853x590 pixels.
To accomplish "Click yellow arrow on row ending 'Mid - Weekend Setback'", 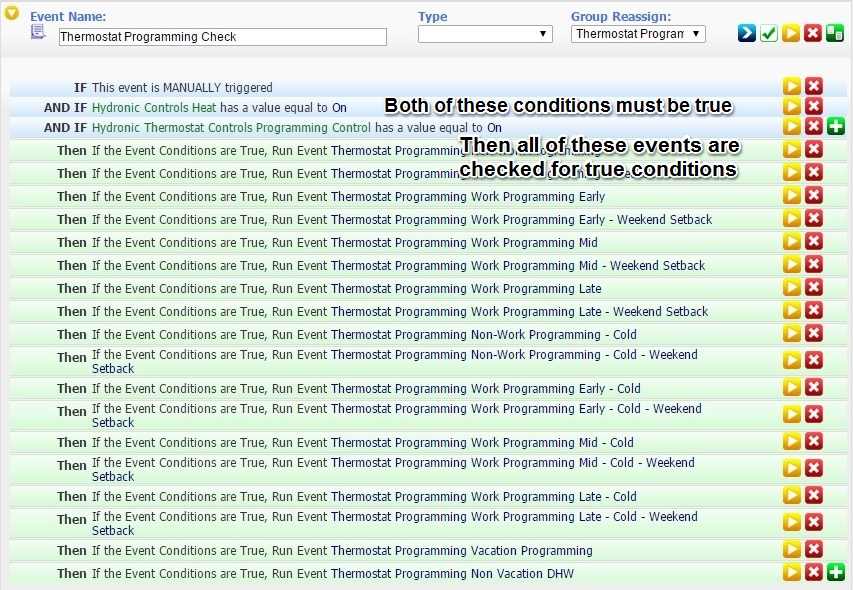I will click(792, 264).
